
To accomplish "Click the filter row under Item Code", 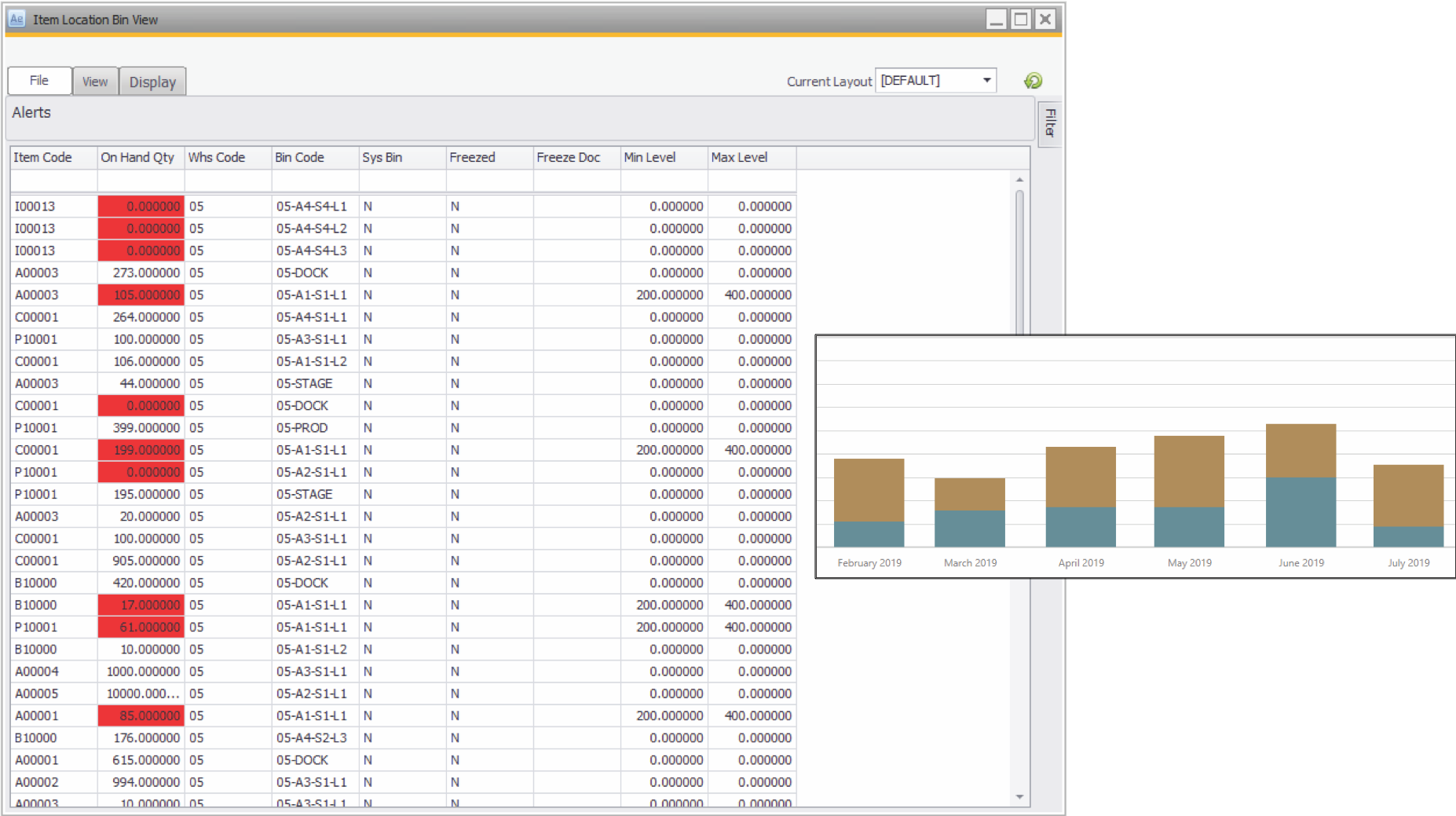I will coord(53,181).
